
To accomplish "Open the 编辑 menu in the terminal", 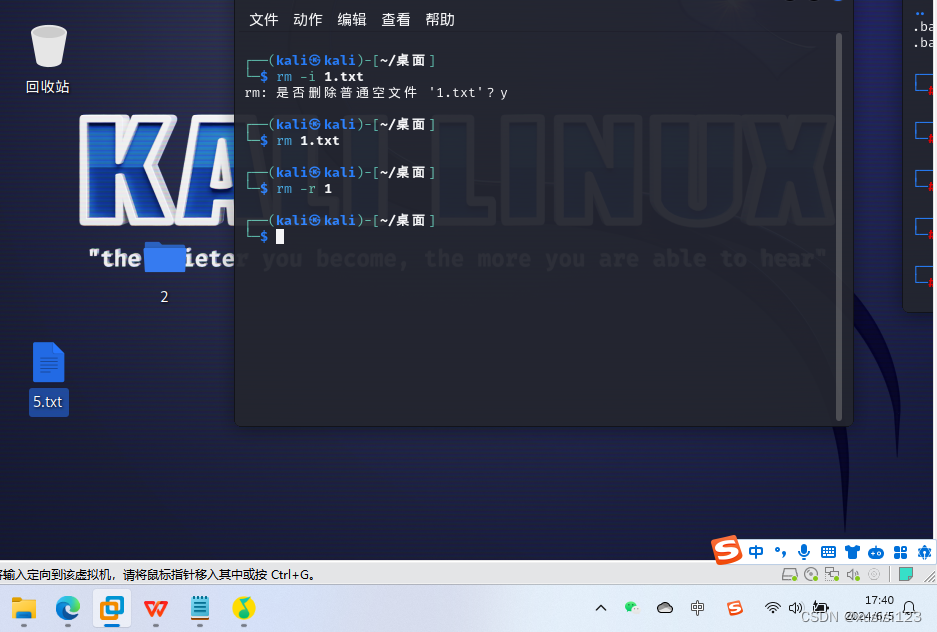I will [352, 20].
